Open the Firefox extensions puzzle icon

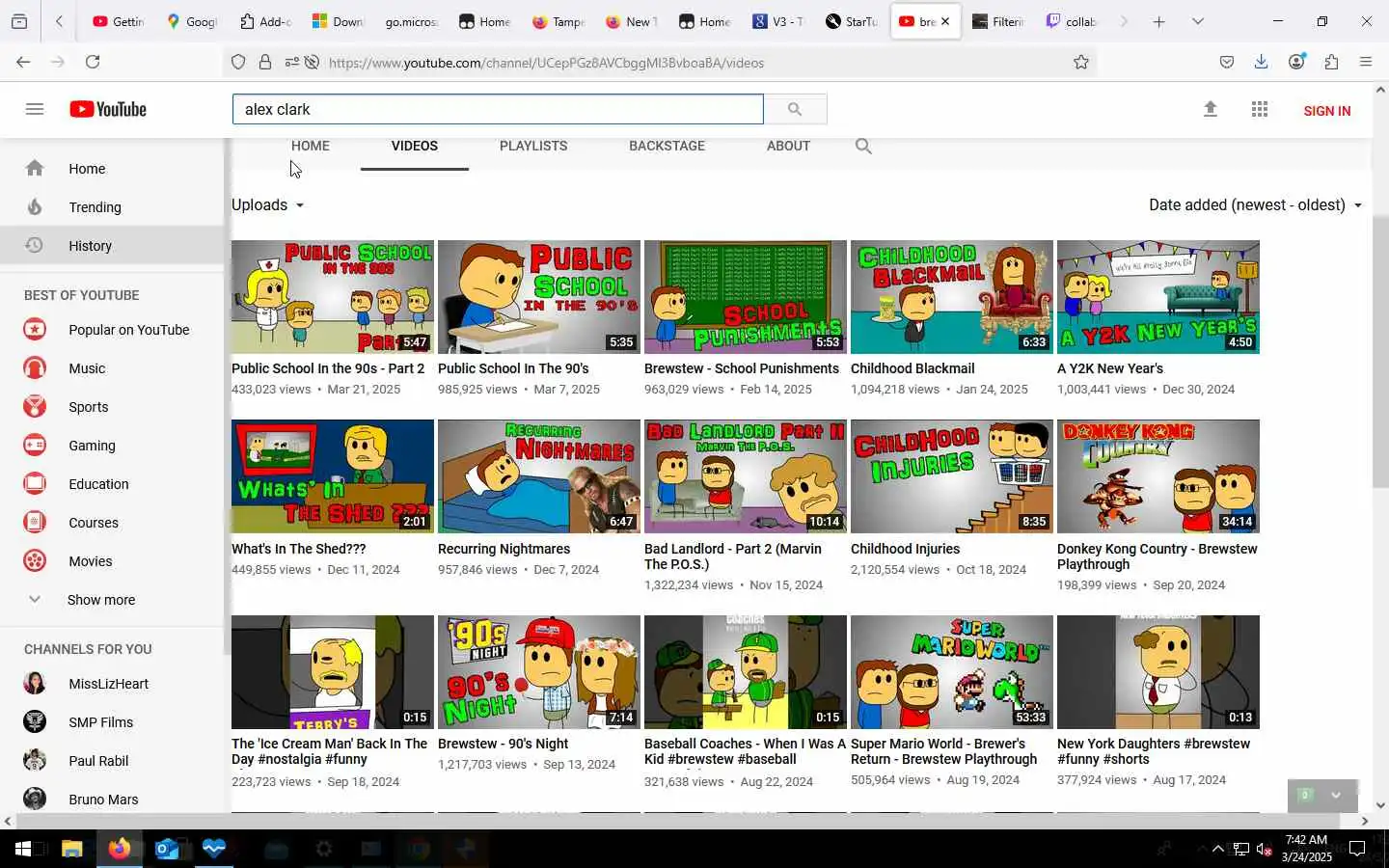[1331, 62]
